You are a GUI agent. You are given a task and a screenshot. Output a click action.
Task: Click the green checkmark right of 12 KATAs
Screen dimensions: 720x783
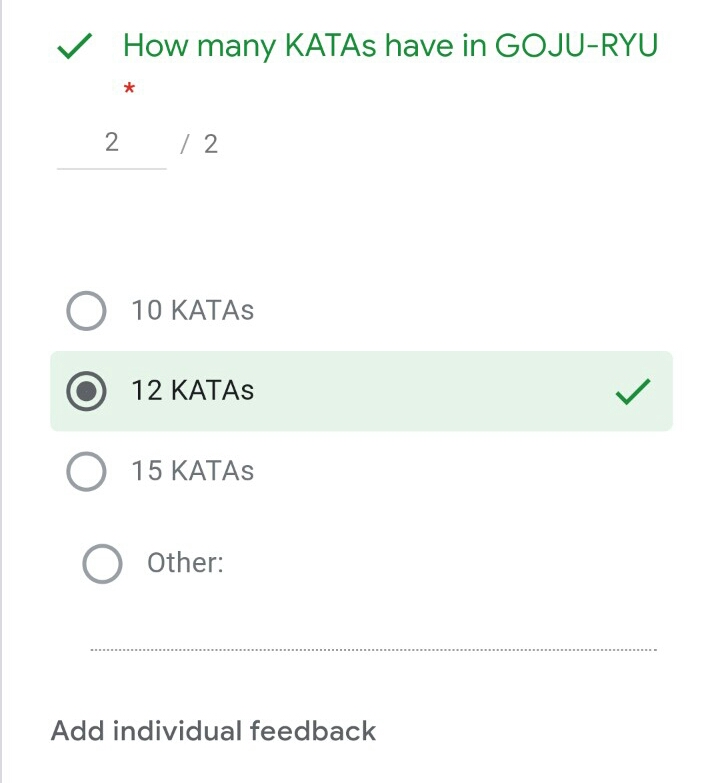633,392
